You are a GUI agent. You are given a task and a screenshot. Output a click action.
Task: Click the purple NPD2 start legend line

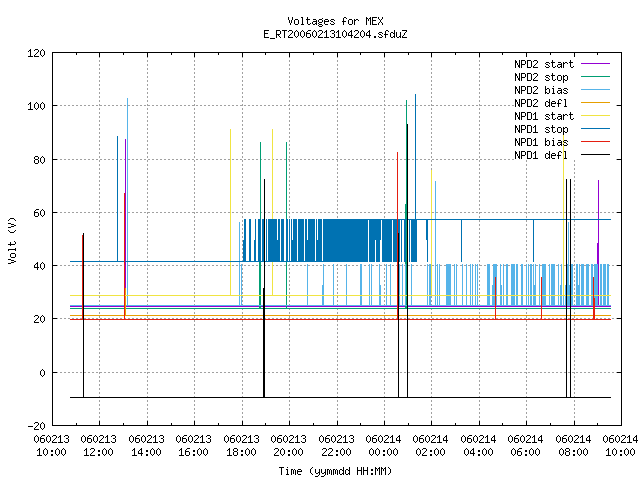596,64
